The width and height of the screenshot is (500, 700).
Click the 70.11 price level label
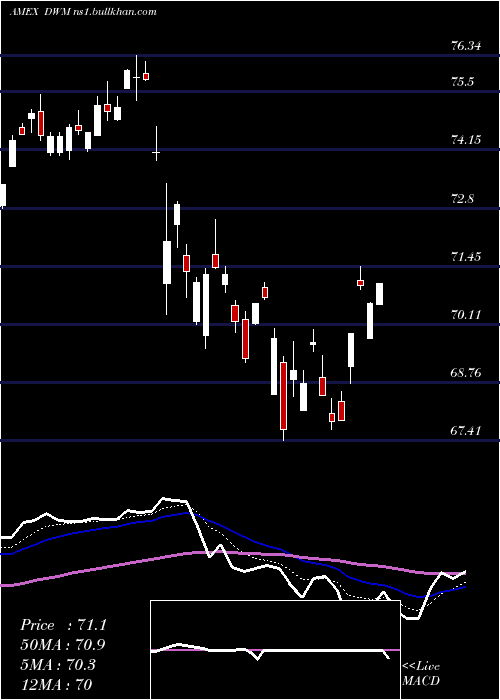(467, 315)
